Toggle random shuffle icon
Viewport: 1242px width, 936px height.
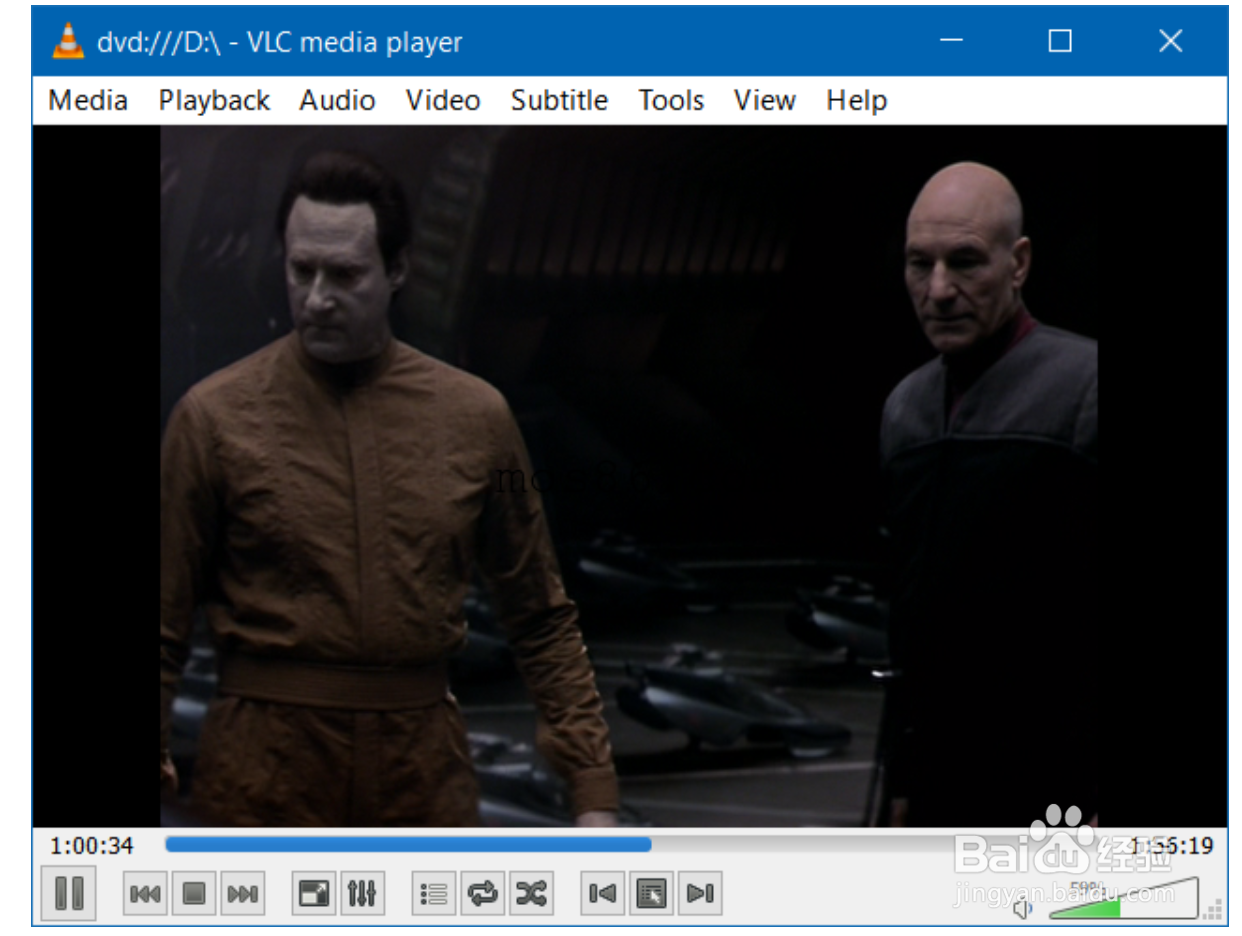pos(531,894)
